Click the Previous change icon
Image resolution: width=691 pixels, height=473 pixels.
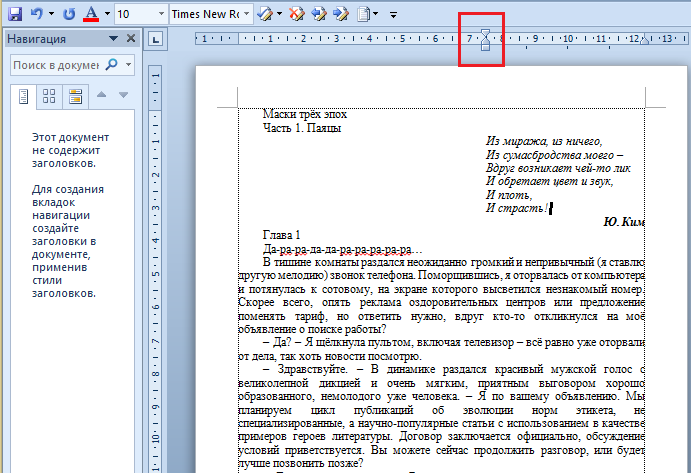coord(319,14)
